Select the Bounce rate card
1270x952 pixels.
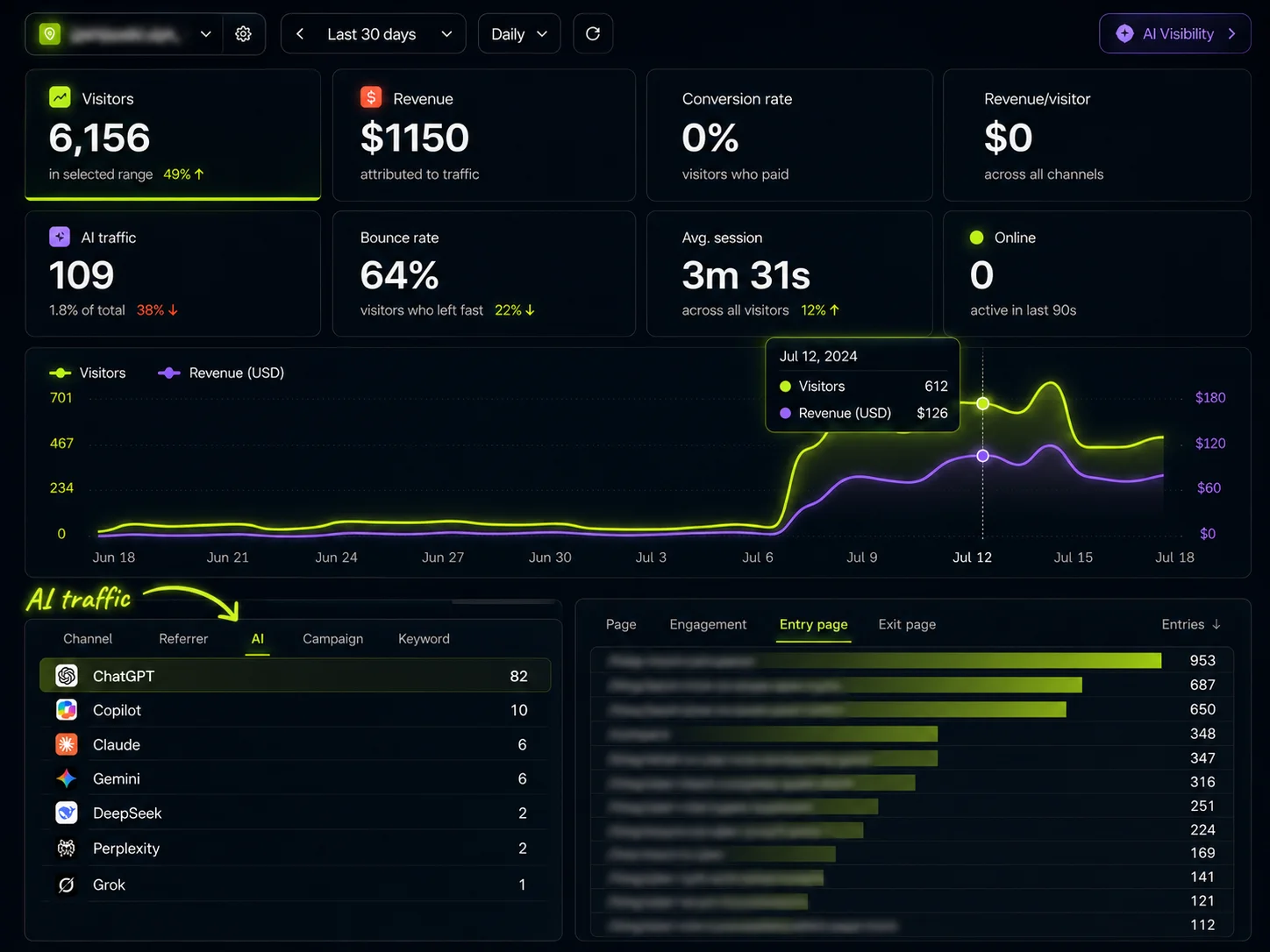click(484, 274)
